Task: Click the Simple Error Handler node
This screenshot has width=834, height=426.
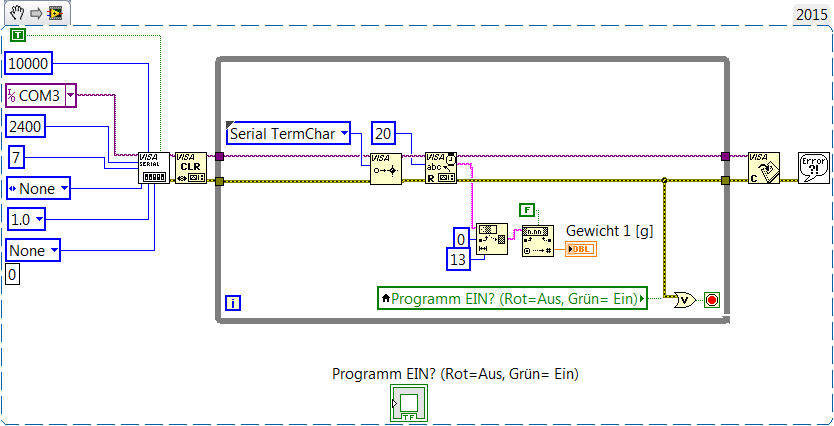Action: click(814, 168)
